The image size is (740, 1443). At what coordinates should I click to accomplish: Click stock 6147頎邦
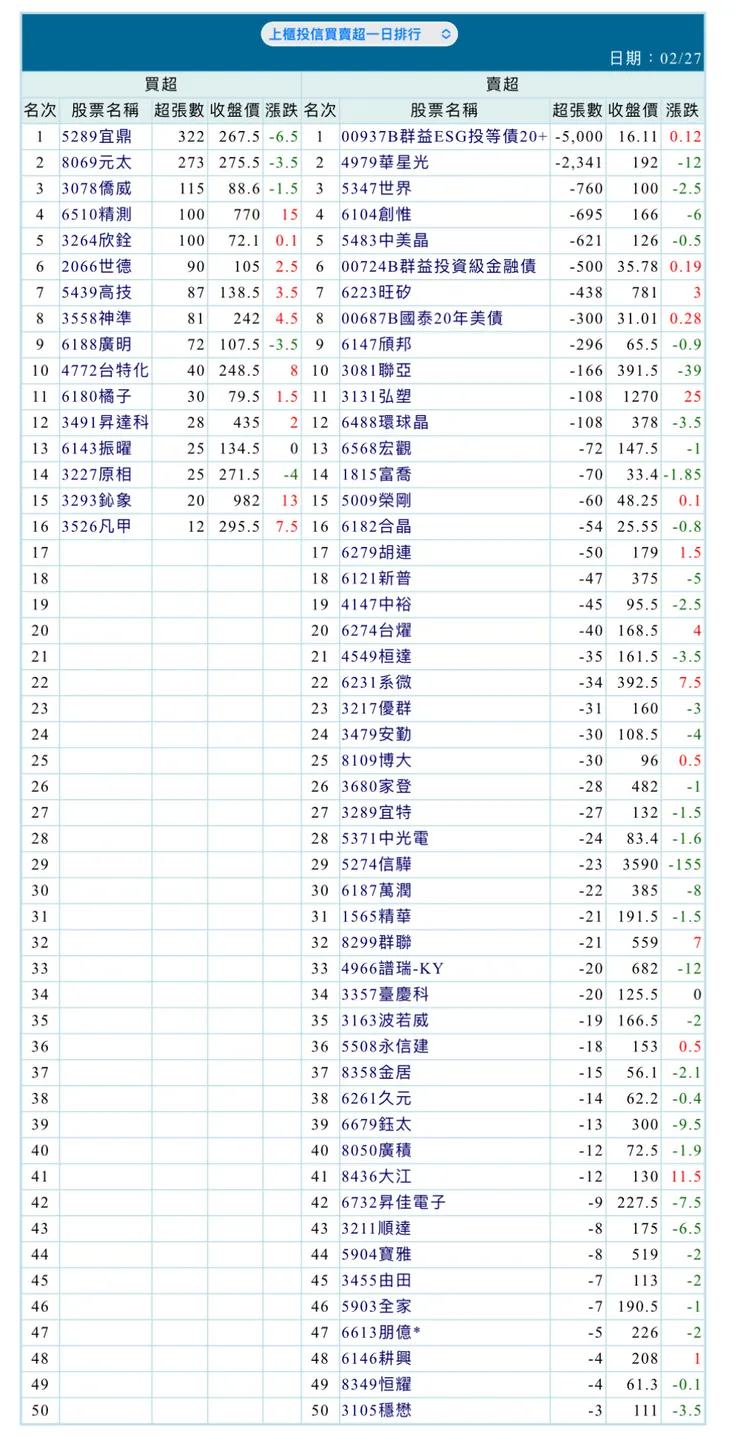[376, 344]
